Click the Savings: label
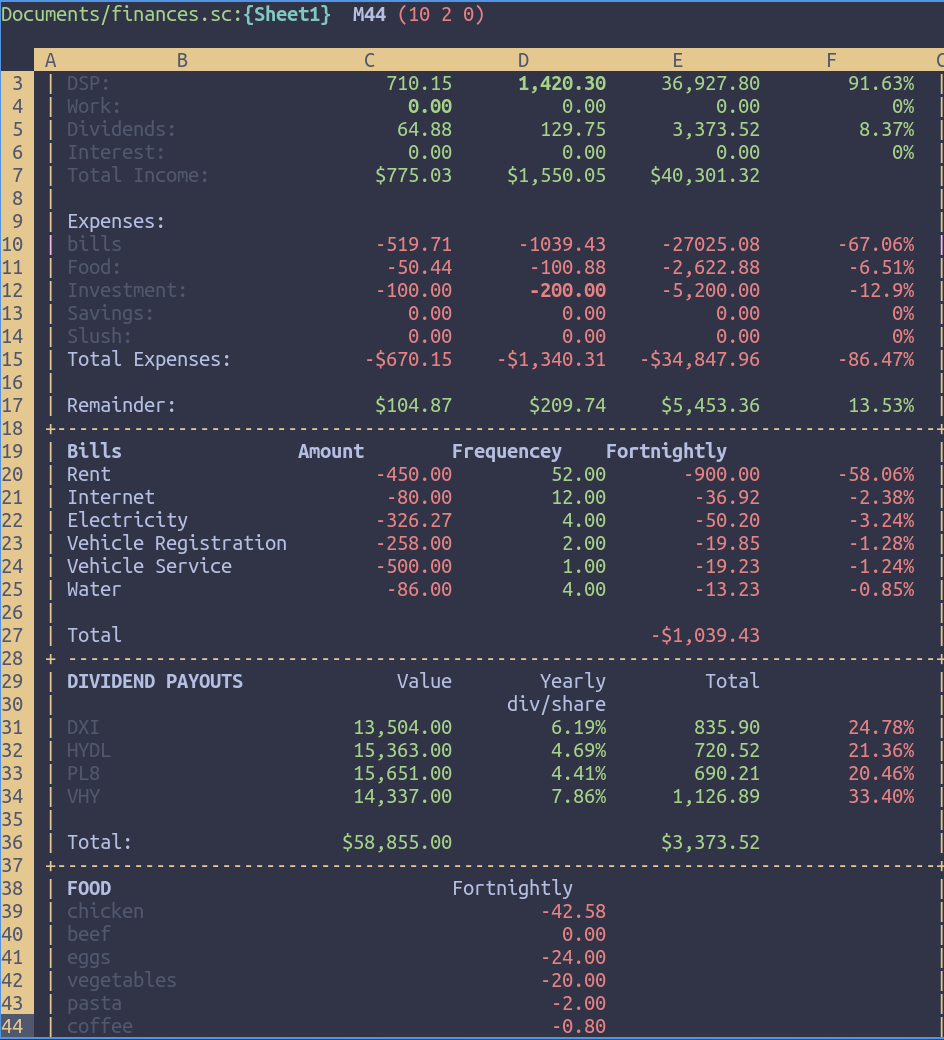 point(110,314)
